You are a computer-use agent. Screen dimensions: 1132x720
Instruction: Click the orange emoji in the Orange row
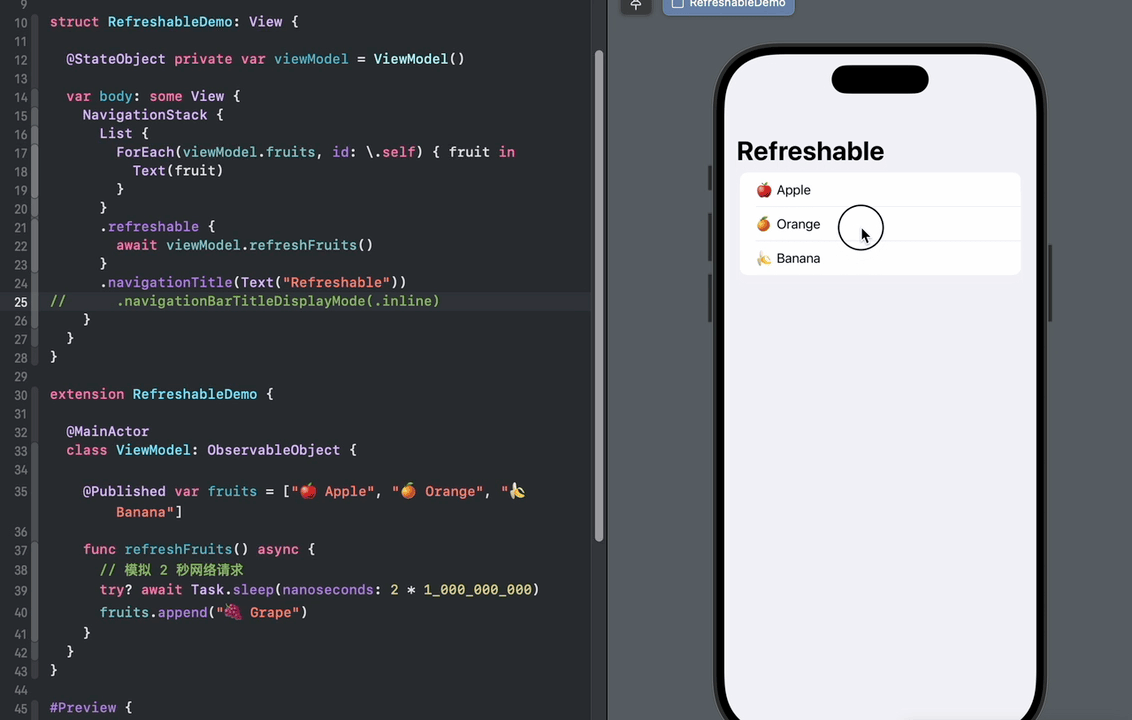[x=763, y=224]
